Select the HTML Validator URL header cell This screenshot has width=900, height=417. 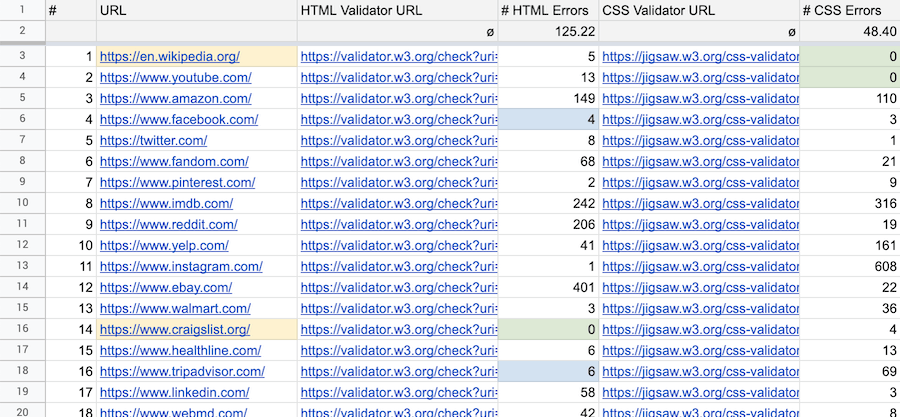pyautogui.click(x=397, y=10)
